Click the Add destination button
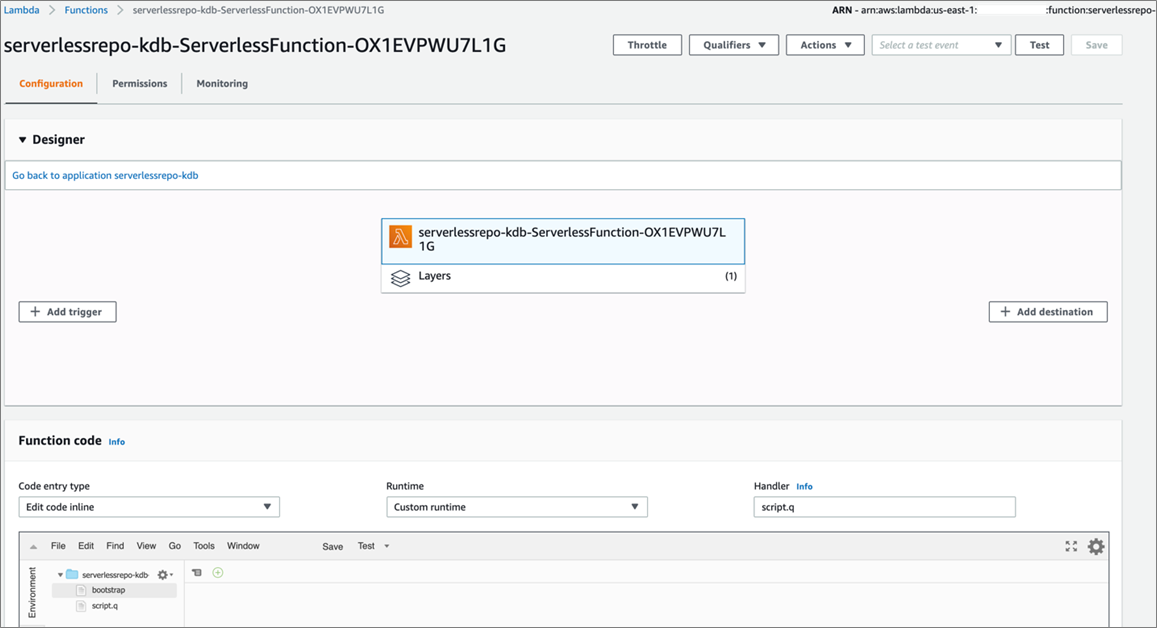Viewport: 1157px width, 628px height. 1048,311
